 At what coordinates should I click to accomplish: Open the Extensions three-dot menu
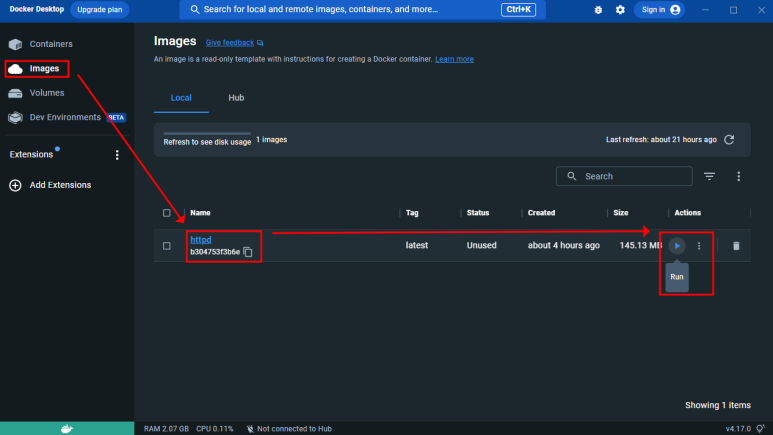click(117, 155)
